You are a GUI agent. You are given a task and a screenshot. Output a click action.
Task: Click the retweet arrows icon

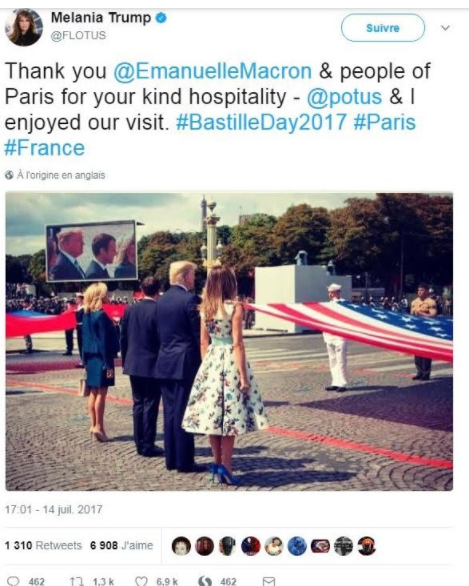tap(77, 581)
